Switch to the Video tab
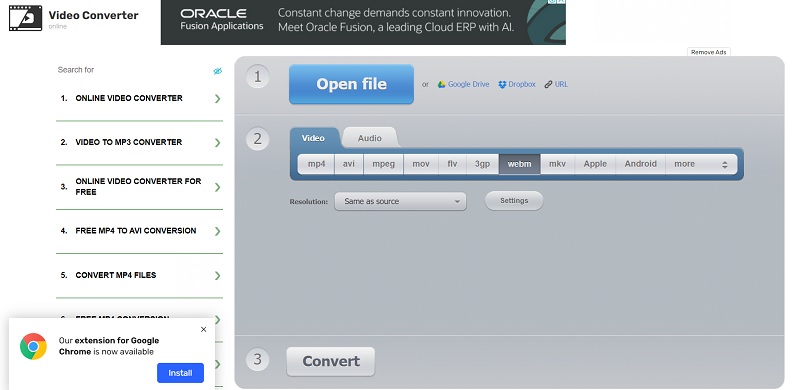This screenshot has width=800, height=390. (313, 138)
